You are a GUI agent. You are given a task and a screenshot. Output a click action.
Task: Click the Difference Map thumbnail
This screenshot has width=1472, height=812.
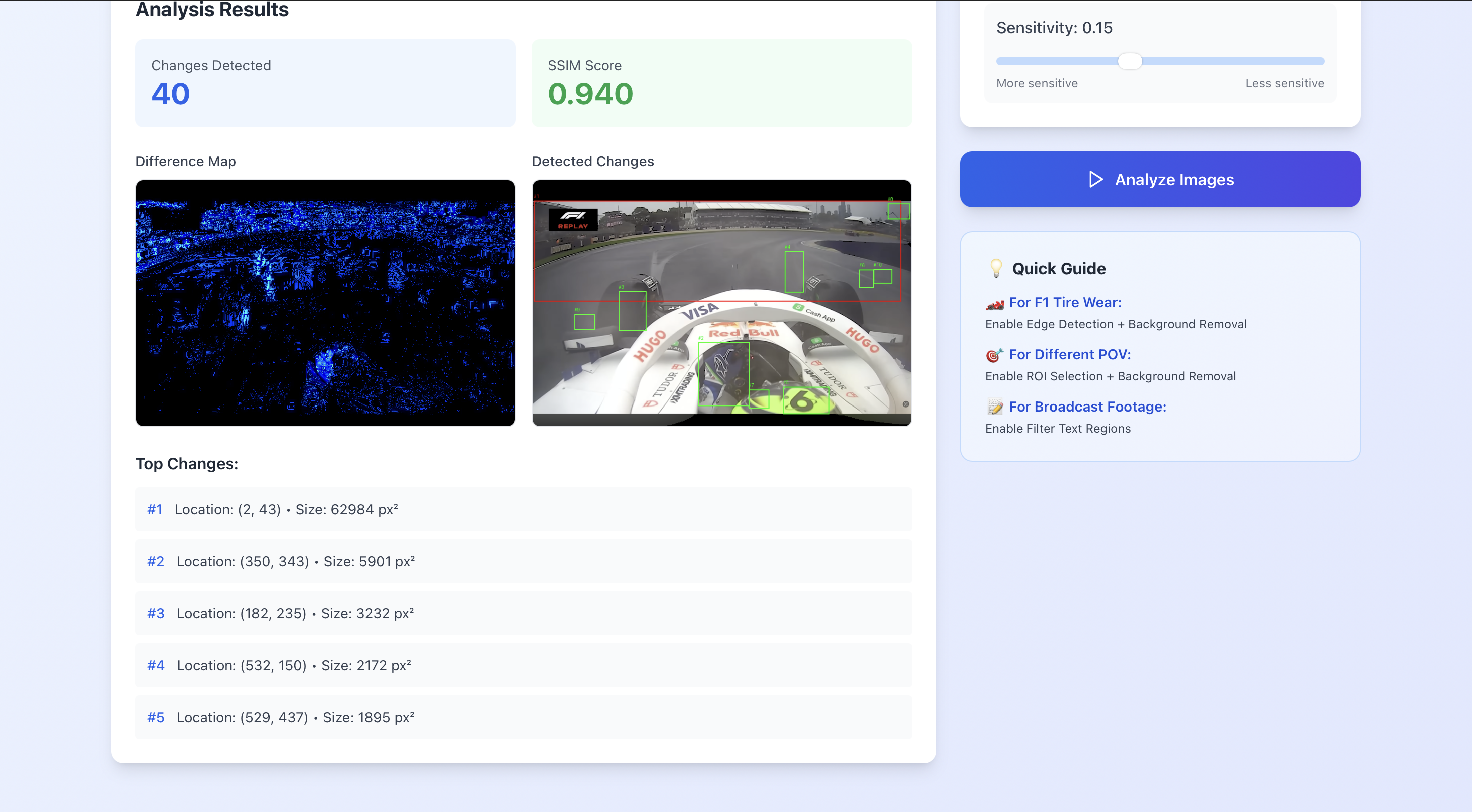pos(325,303)
